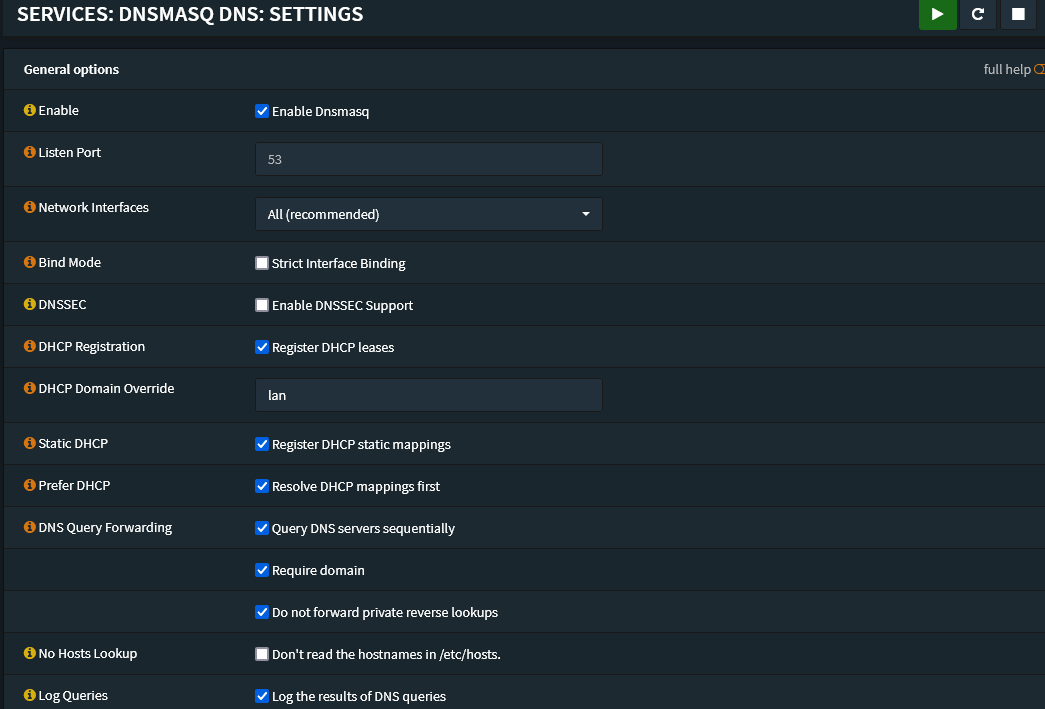Screen dimensions: 1045x709
Task: Uncheck Register DHCP static mappings
Action: 262,444
